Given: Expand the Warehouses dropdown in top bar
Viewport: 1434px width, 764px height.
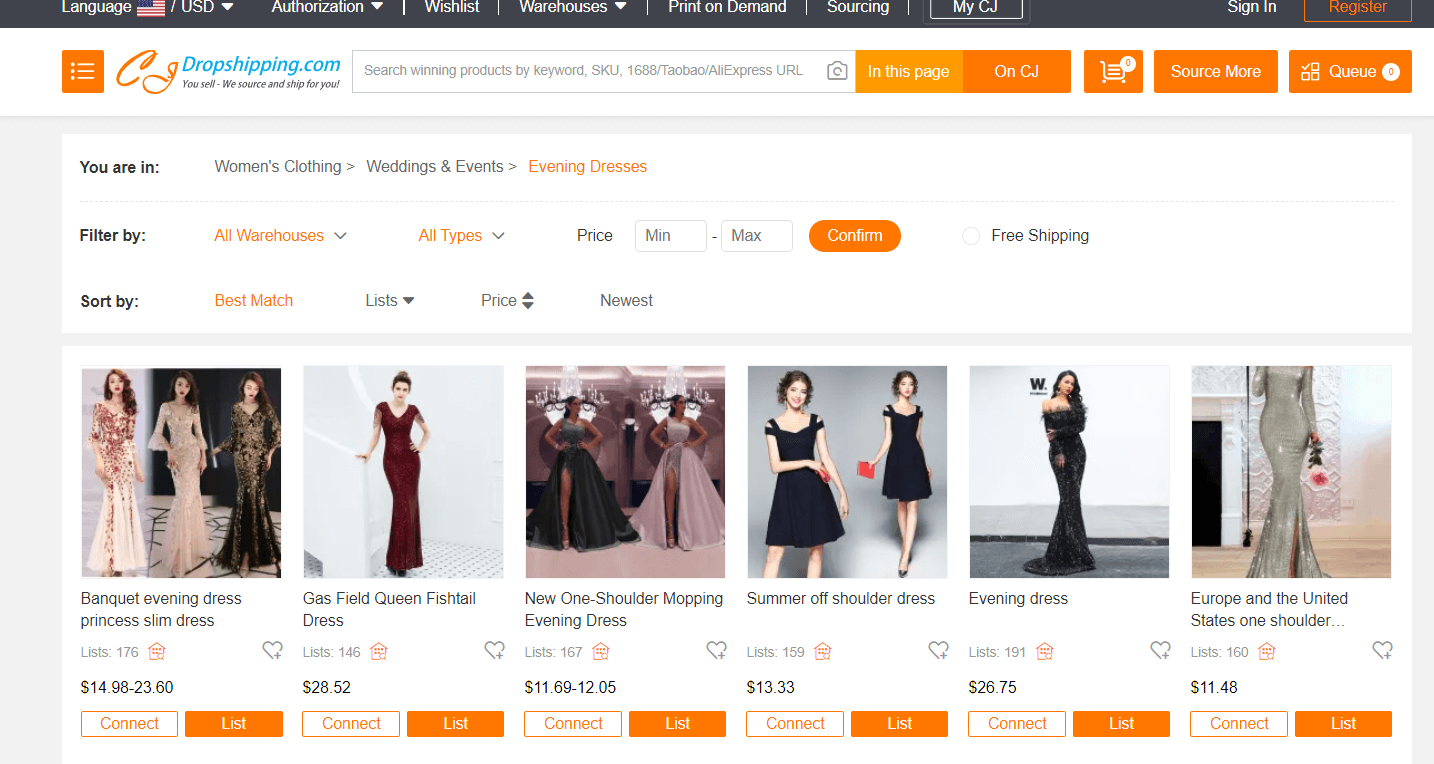Looking at the screenshot, I should (x=573, y=7).
